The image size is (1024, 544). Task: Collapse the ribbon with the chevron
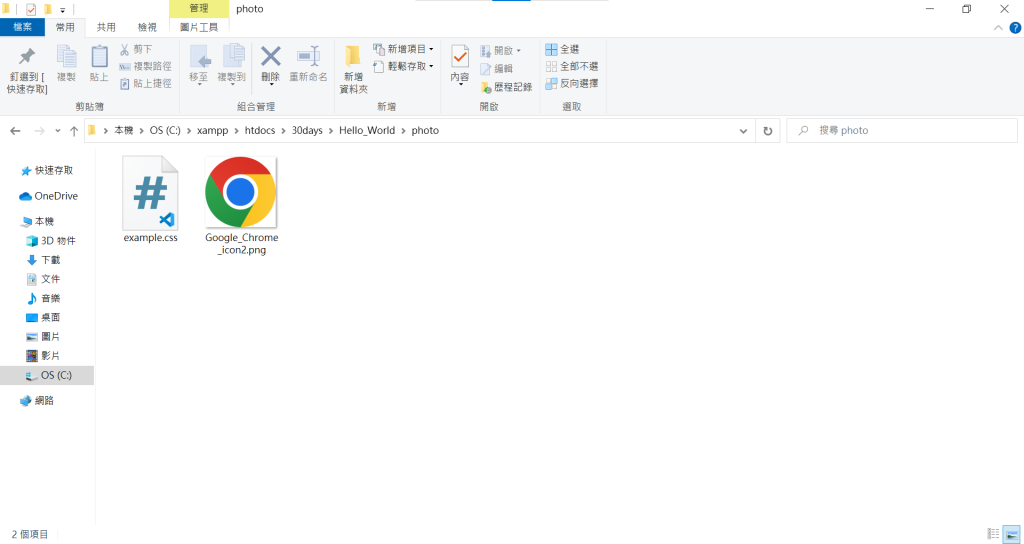click(x=998, y=27)
